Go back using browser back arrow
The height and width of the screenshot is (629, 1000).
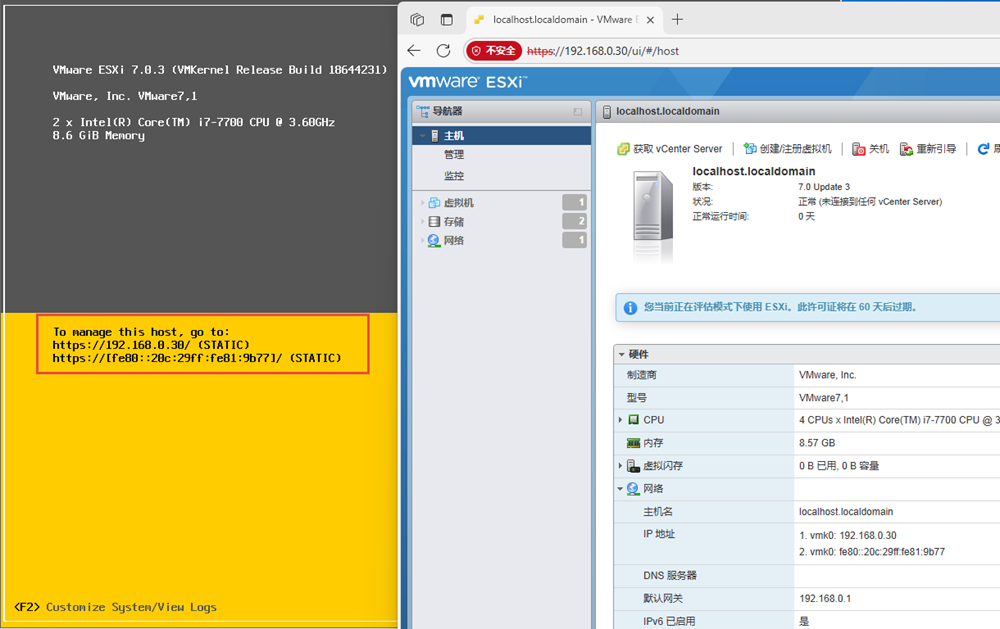(x=414, y=51)
